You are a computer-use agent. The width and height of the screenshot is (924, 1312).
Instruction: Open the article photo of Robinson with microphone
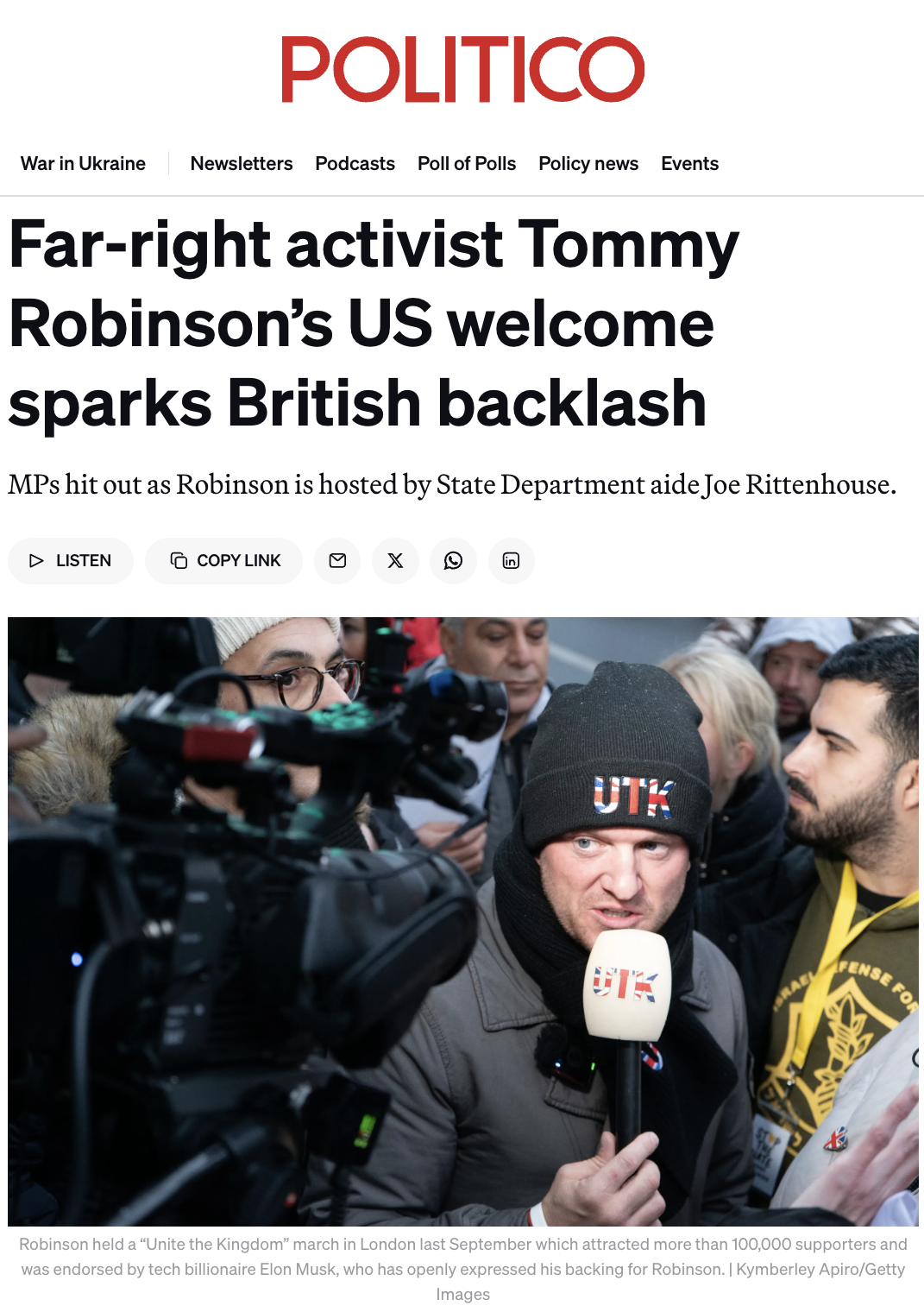point(462,921)
